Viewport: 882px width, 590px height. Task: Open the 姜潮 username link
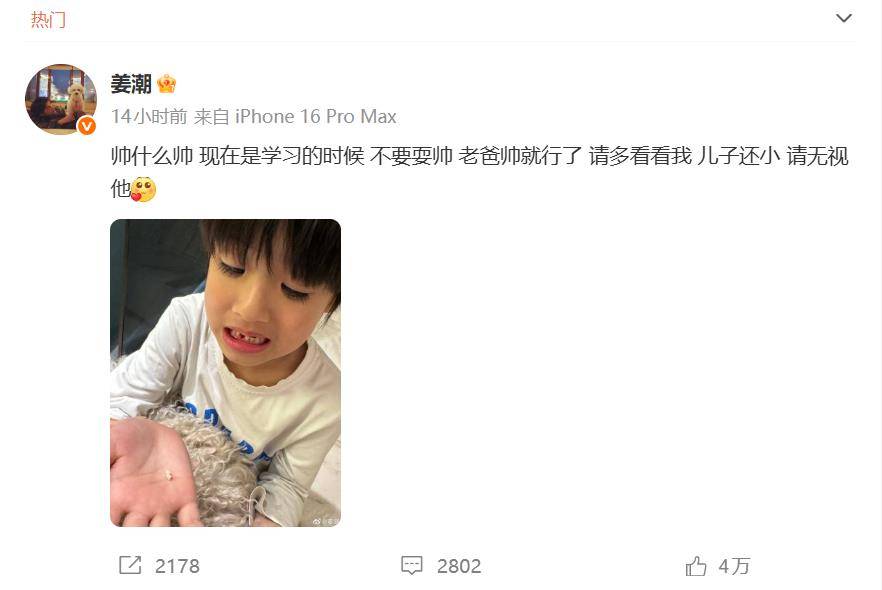tap(131, 84)
